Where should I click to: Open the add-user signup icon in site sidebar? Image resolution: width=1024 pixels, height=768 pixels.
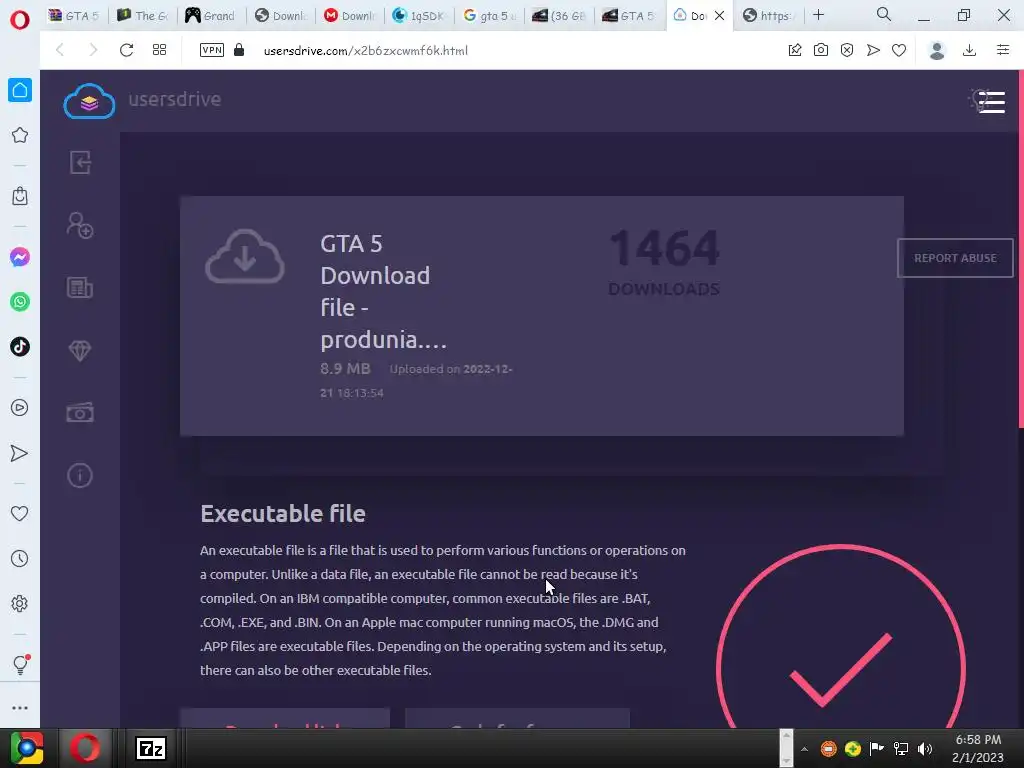[80, 225]
